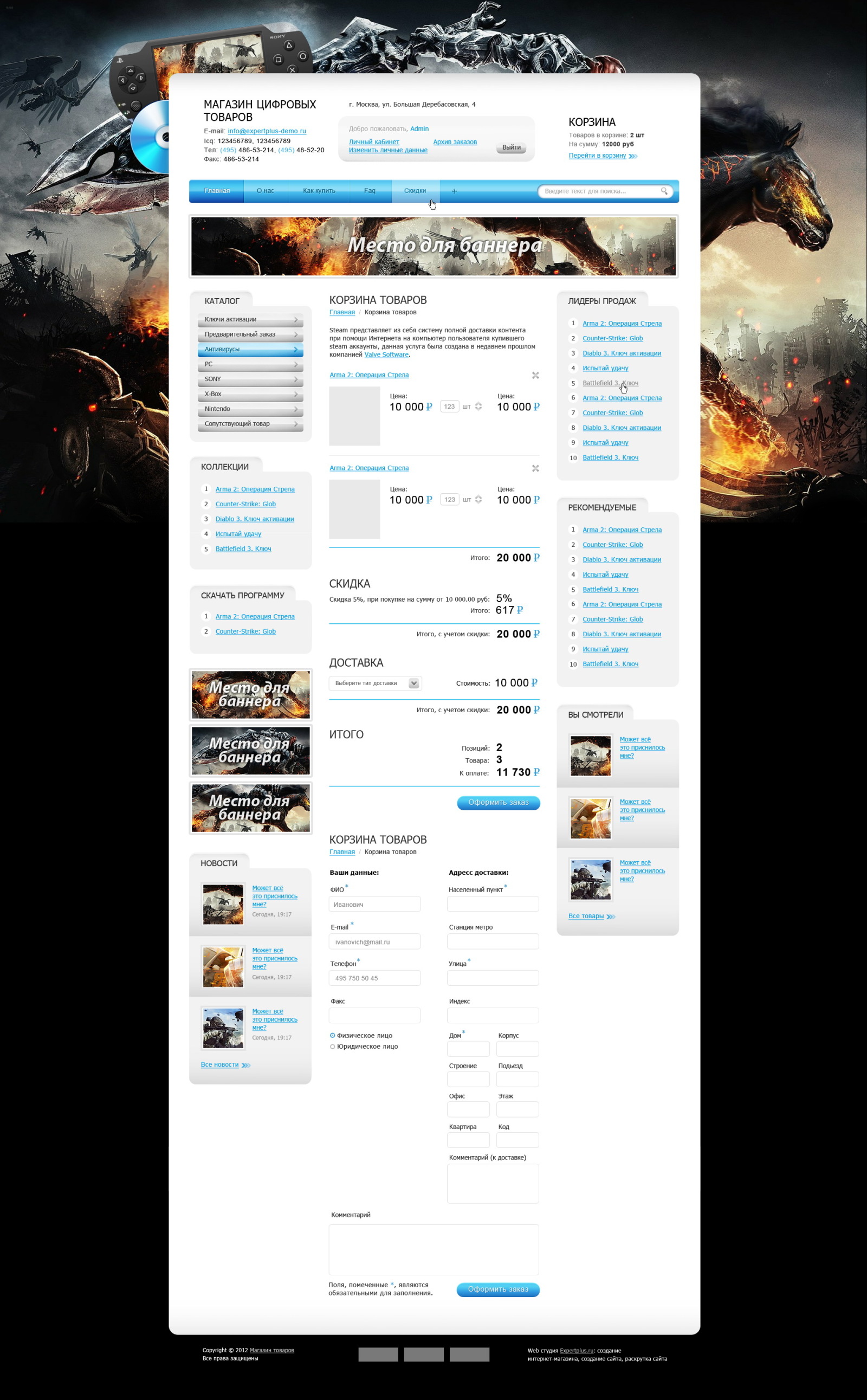The width and height of the screenshot is (867, 1400).
Task: Click the Телефон input field
Action: click(374, 978)
